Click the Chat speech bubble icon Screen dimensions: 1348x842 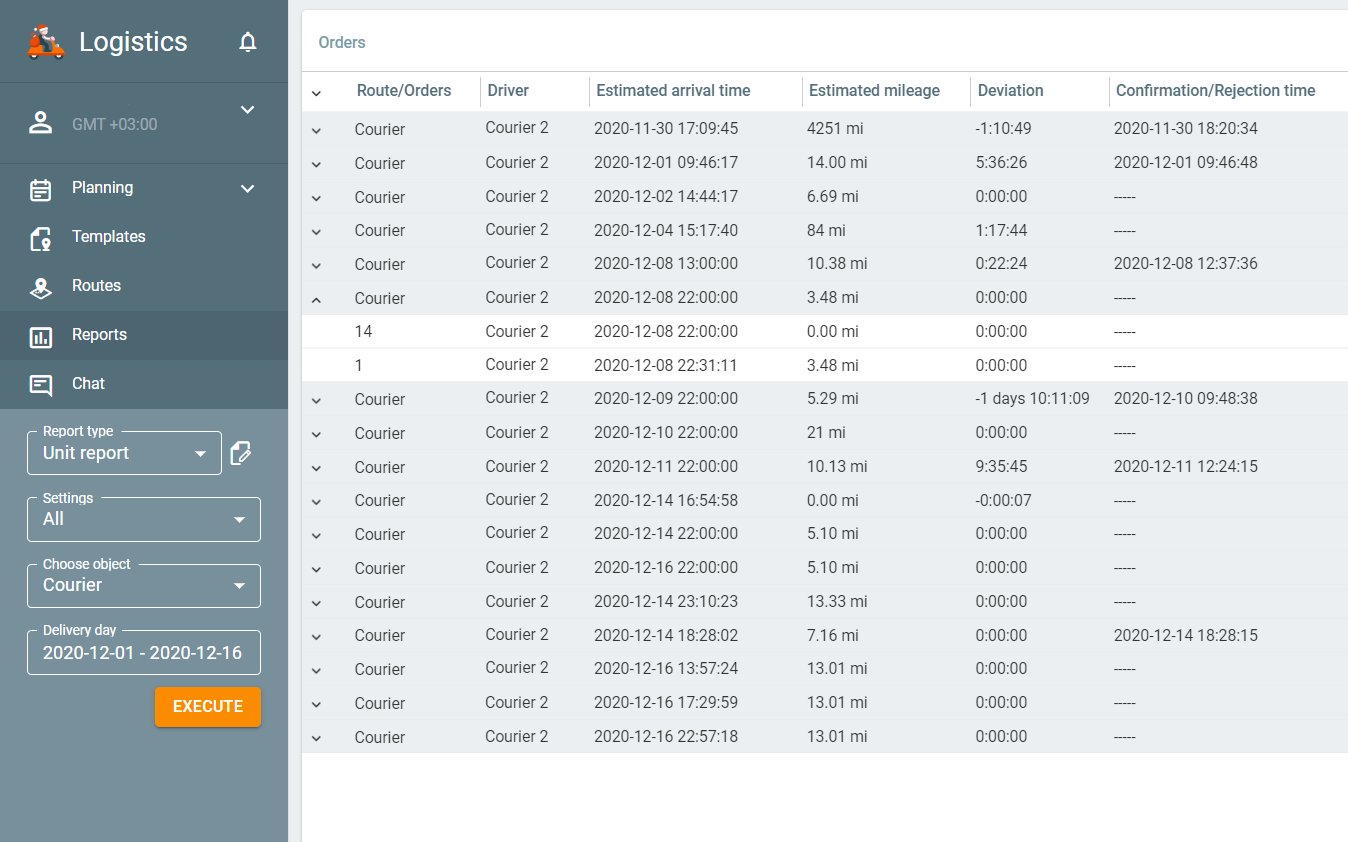tap(41, 385)
